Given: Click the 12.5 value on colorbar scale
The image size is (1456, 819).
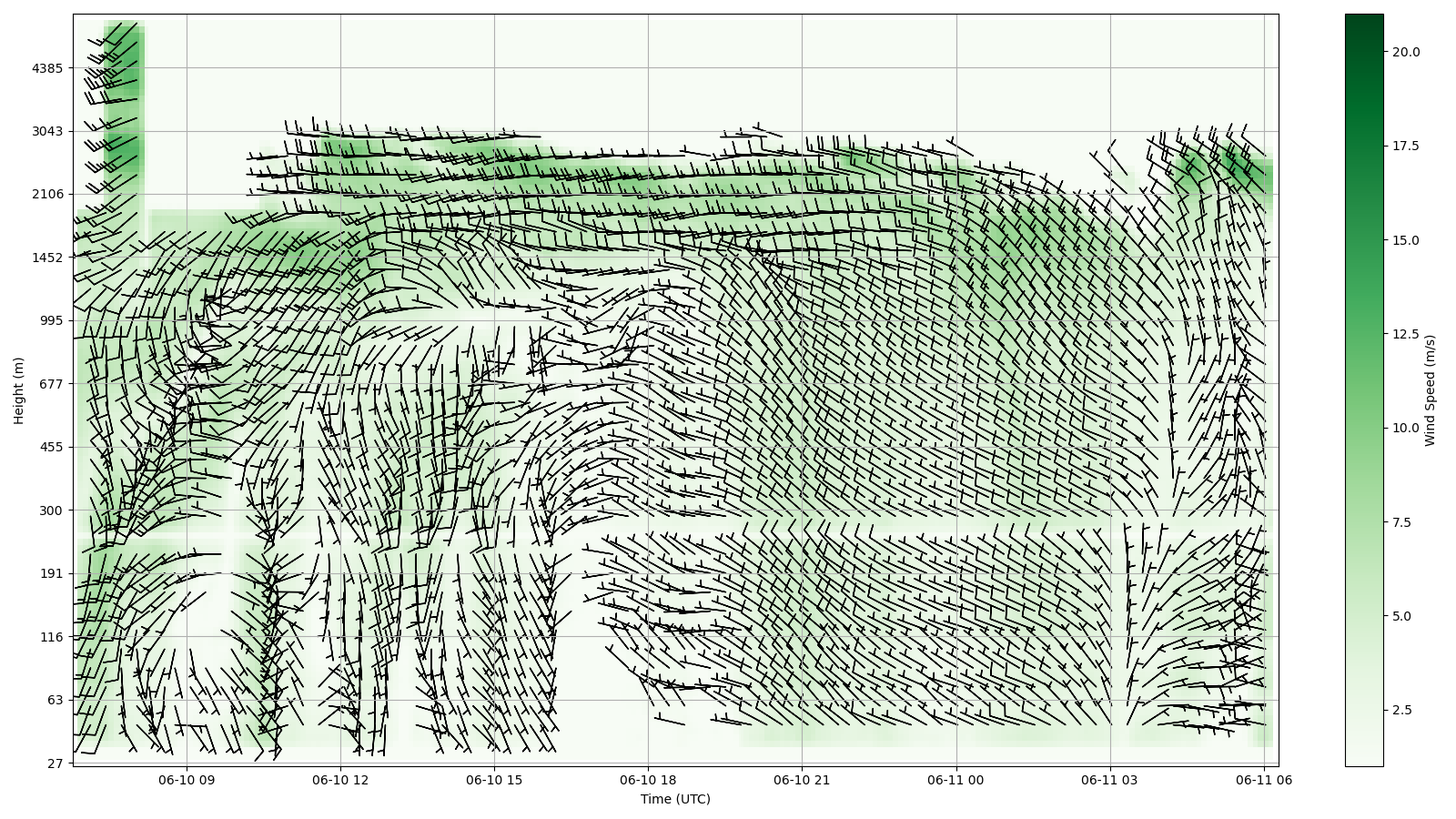Looking at the screenshot, I should [1405, 334].
